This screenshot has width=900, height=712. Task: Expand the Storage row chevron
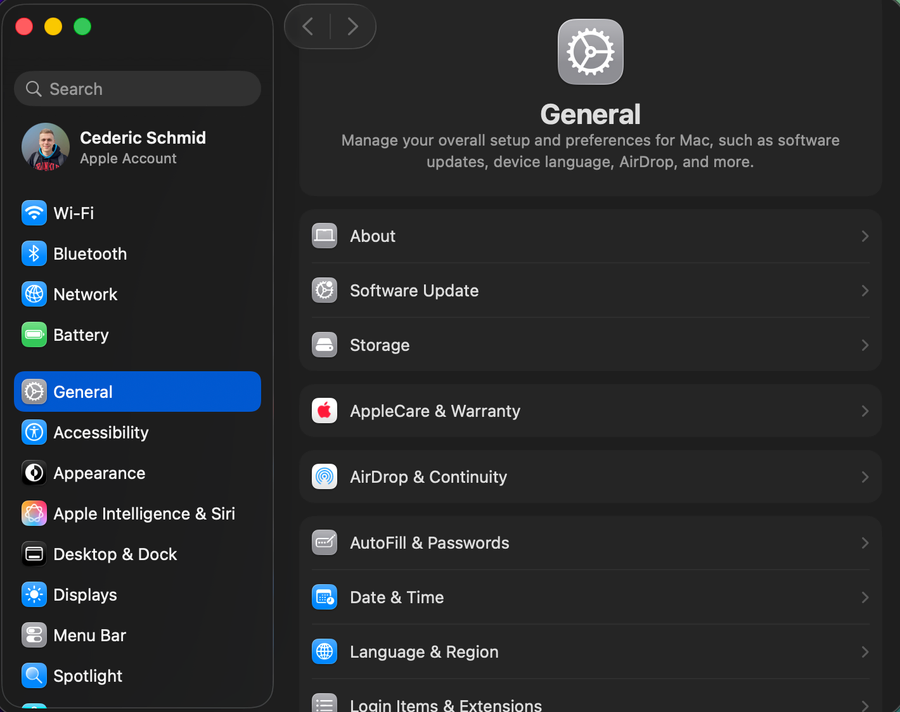coord(864,345)
